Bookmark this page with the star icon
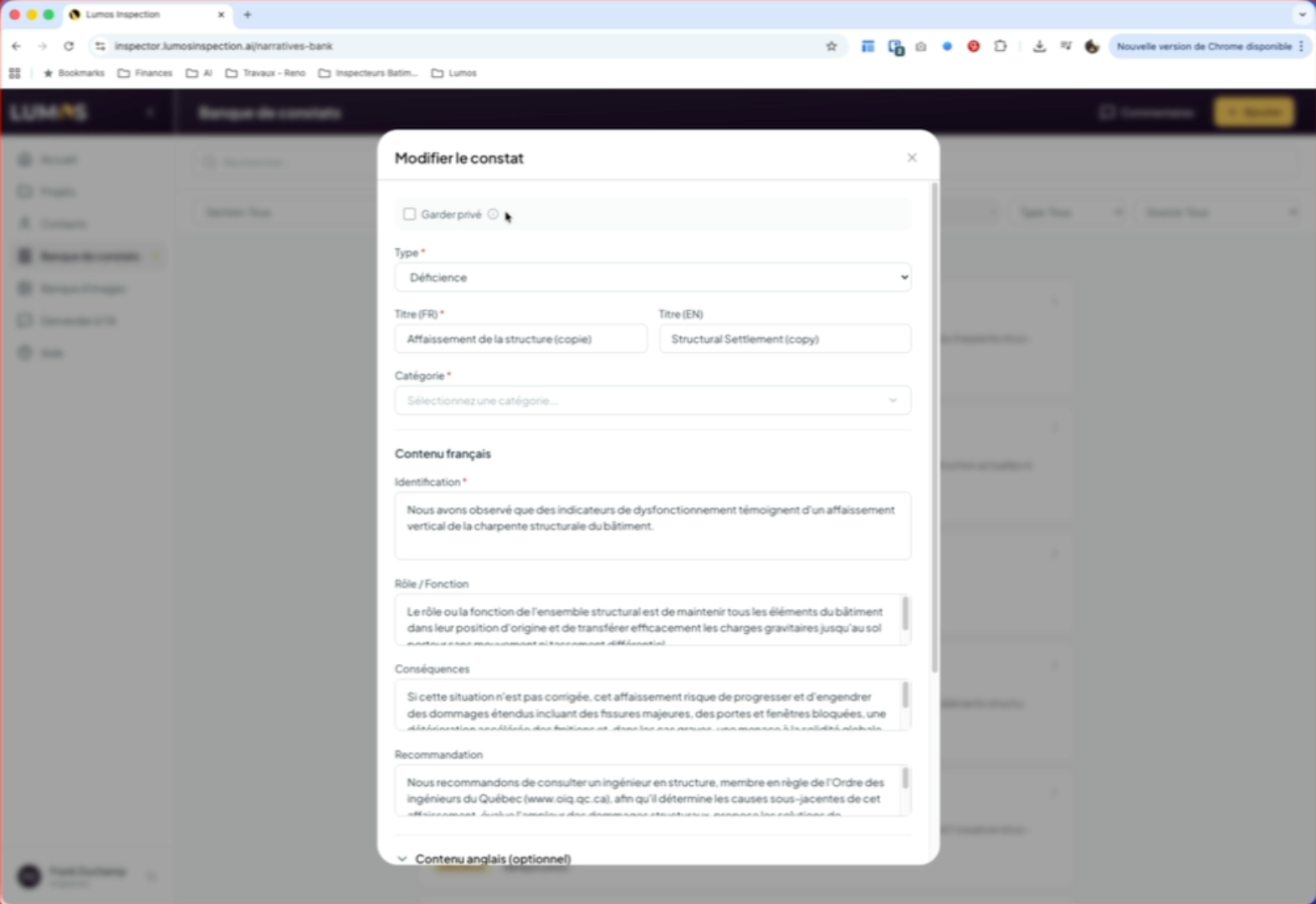The height and width of the screenshot is (904, 1316). (x=832, y=46)
